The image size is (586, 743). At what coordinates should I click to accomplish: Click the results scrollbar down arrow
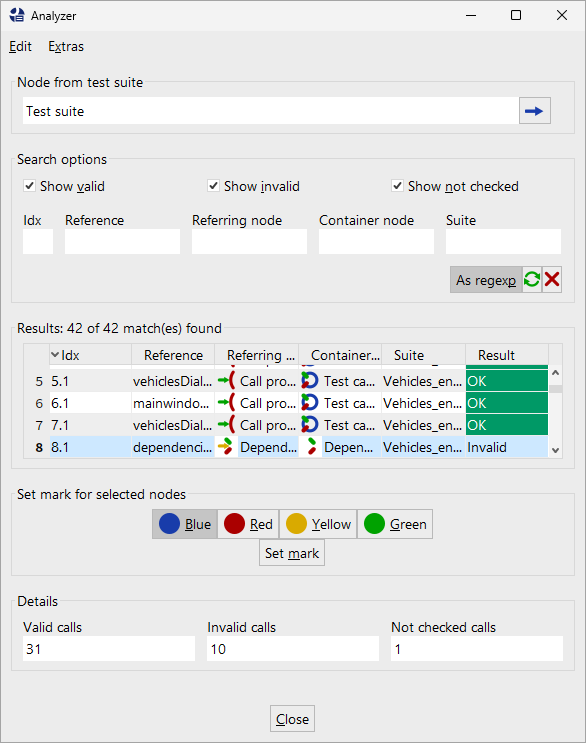[x=556, y=450]
